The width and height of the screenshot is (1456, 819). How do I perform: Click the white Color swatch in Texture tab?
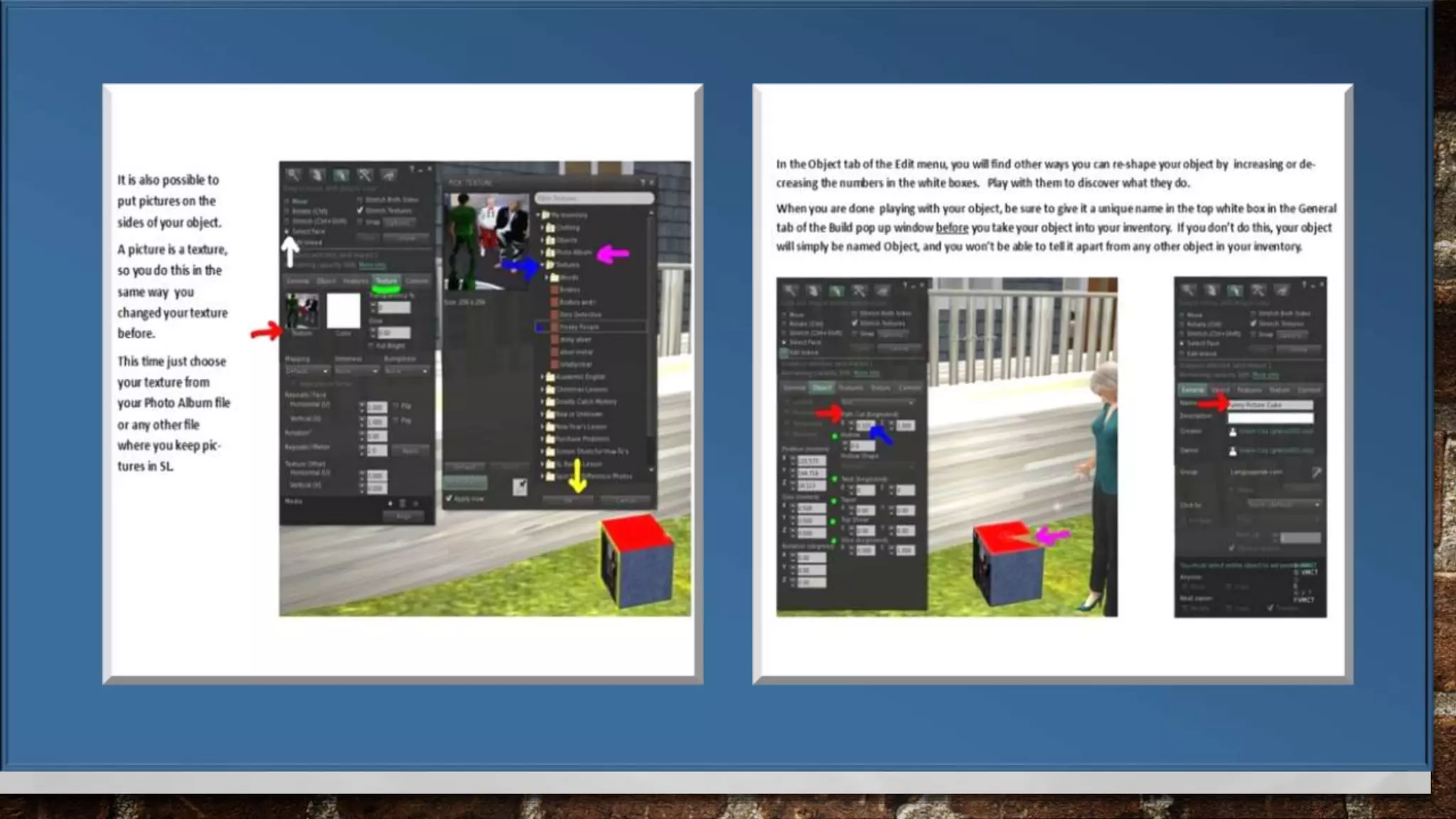(343, 311)
